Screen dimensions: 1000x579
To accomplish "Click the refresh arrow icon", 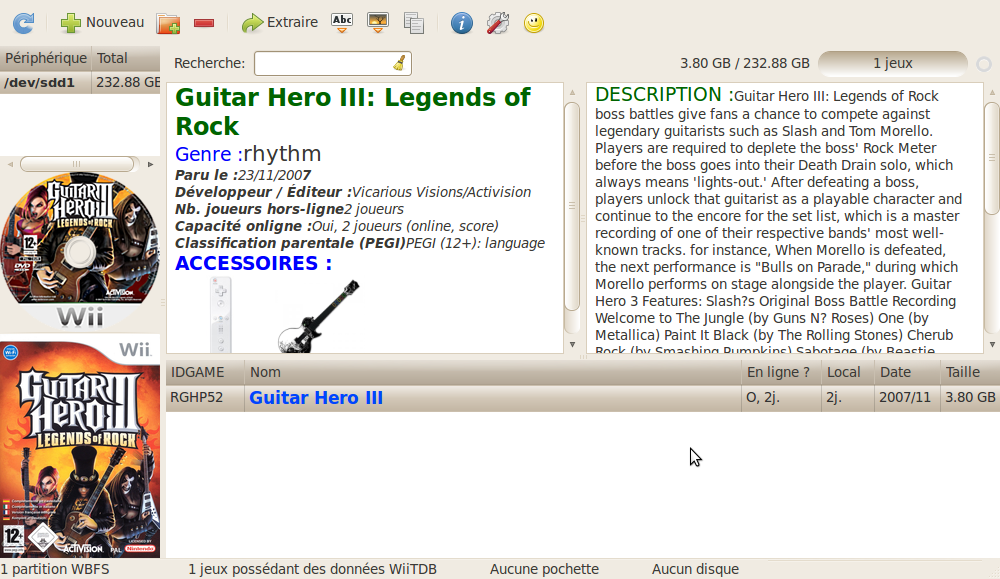I will (x=24, y=23).
